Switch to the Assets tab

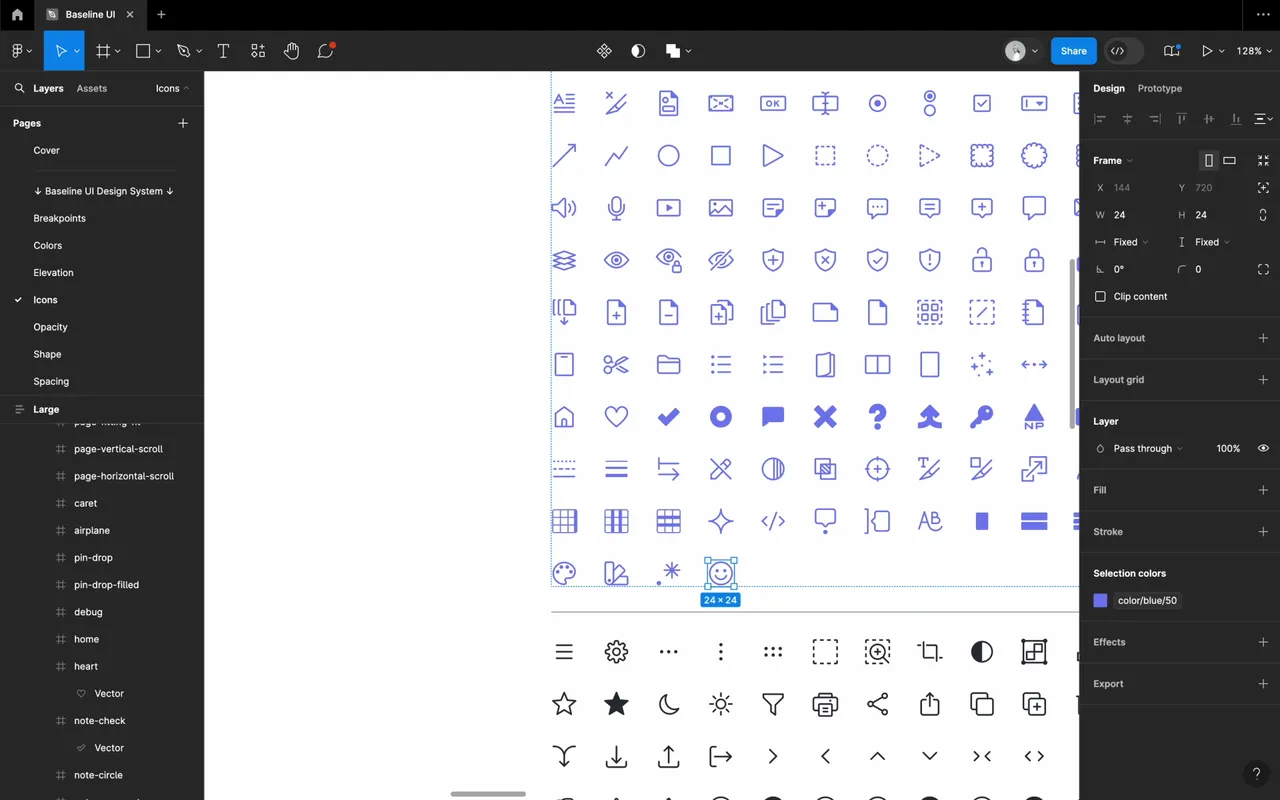click(91, 88)
